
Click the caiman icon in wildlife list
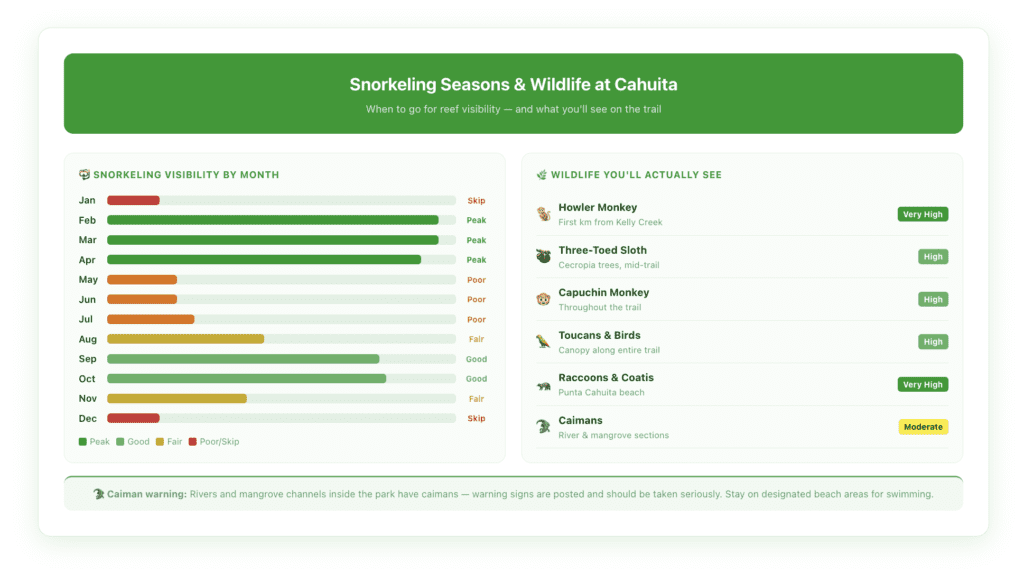pos(543,427)
